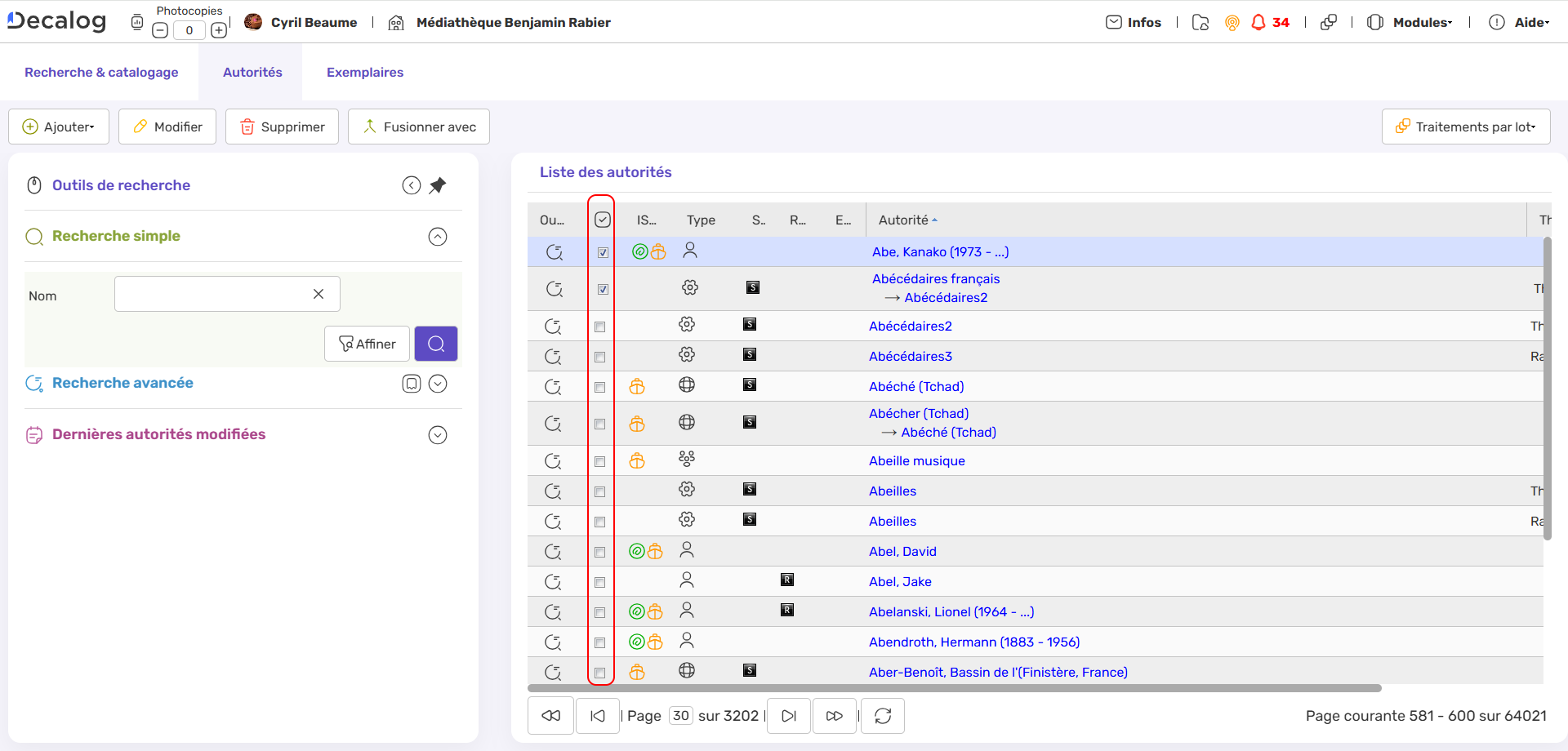
Task: Expand the Dernières autorités modifiées section
Action: pos(438,434)
